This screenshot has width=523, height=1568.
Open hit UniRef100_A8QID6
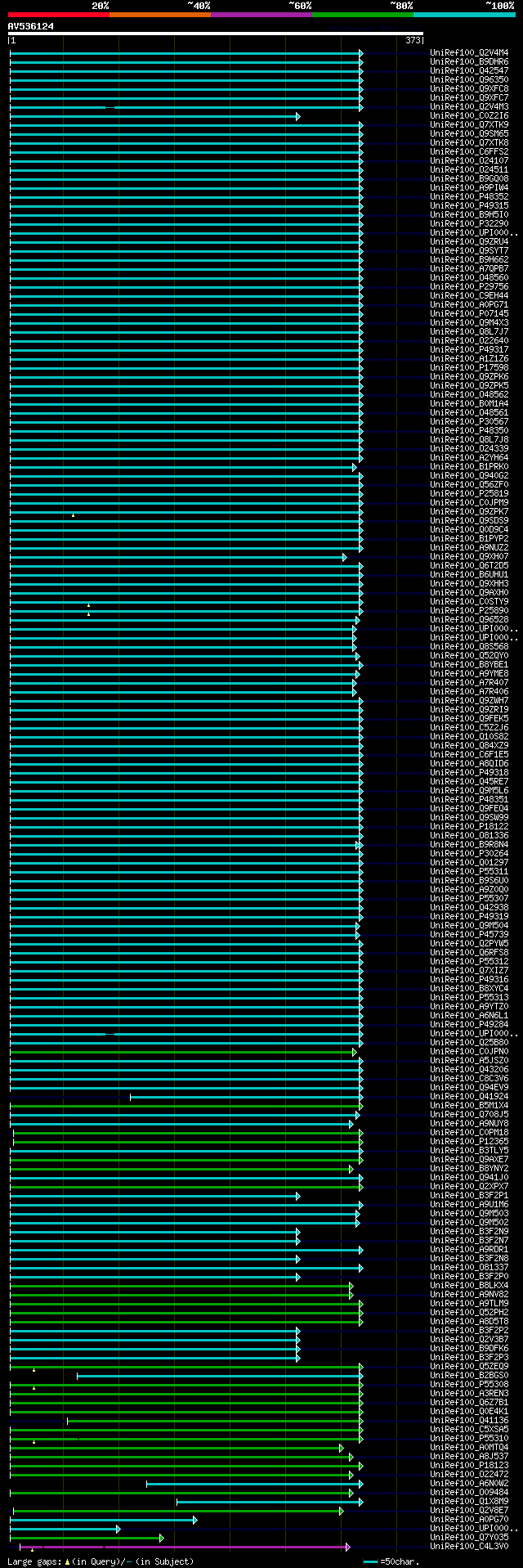pos(470,763)
